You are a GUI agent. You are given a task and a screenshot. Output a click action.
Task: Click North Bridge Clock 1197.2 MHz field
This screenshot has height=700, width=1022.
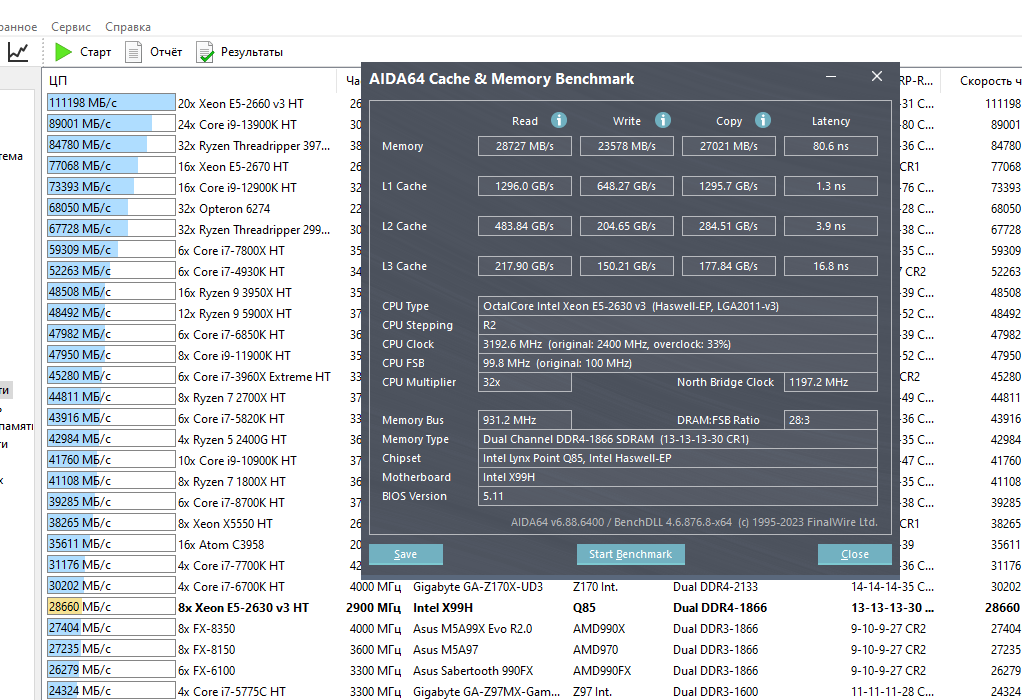[830, 382]
